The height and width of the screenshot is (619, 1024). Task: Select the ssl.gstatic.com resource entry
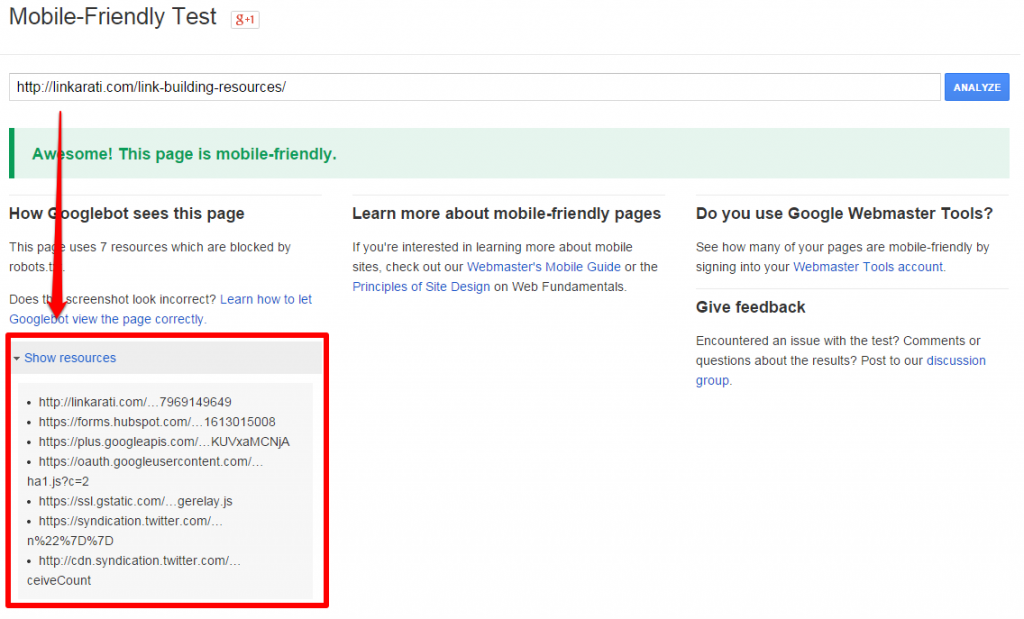(x=135, y=501)
